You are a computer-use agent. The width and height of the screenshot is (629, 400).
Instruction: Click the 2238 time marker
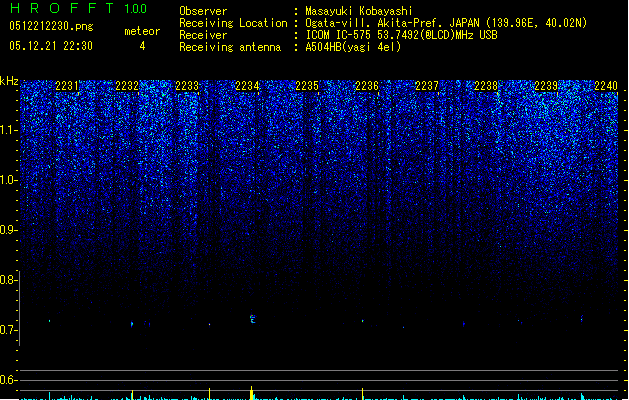coord(486,86)
